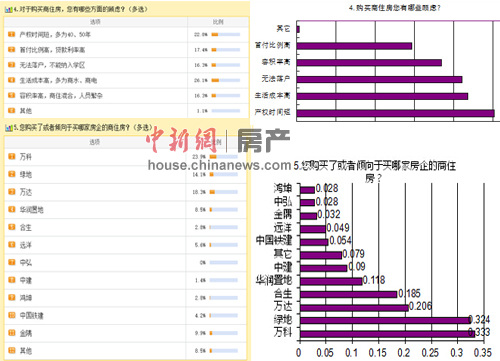Click the orange number icon beside 中弘
500x361 pixels.
pos(12,262)
